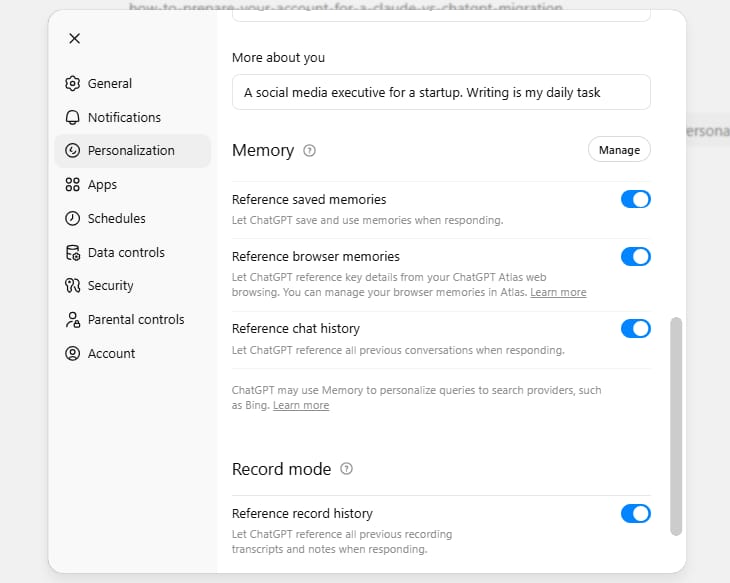The height and width of the screenshot is (583, 730).
Task: Click the settings panel vertical scrollbar
Action: [676, 427]
